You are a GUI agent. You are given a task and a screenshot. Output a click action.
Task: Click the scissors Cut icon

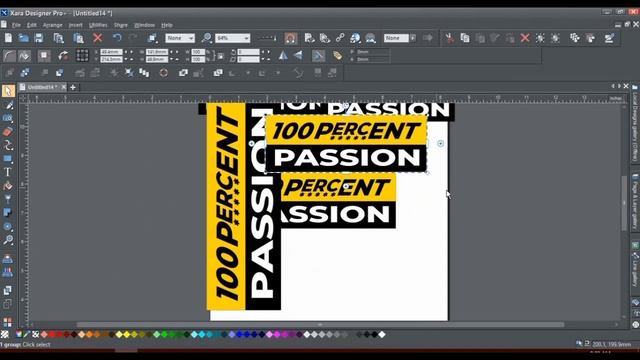[x=449, y=38]
